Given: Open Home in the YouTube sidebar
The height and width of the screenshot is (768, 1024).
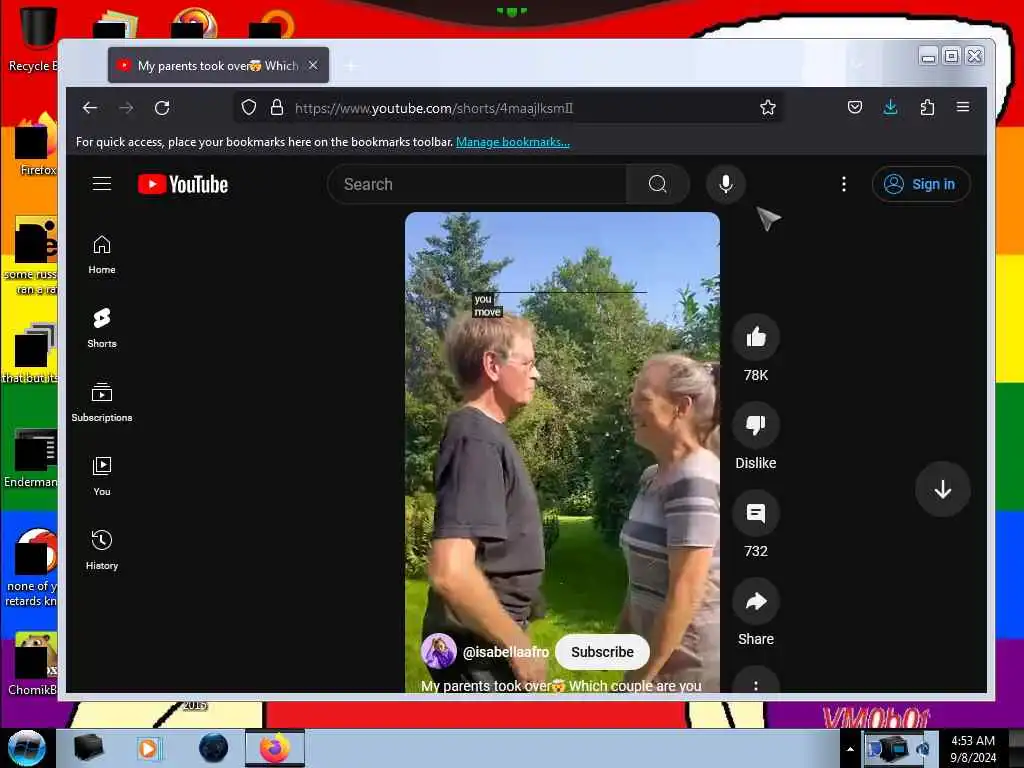Looking at the screenshot, I should click(102, 255).
